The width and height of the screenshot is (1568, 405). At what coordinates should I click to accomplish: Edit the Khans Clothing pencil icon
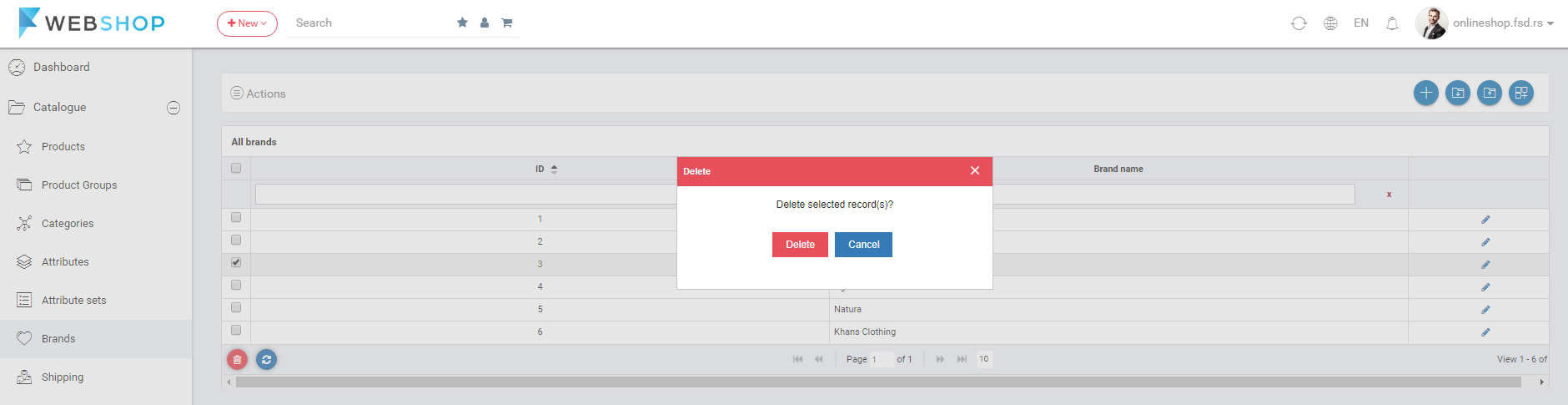tap(1485, 332)
